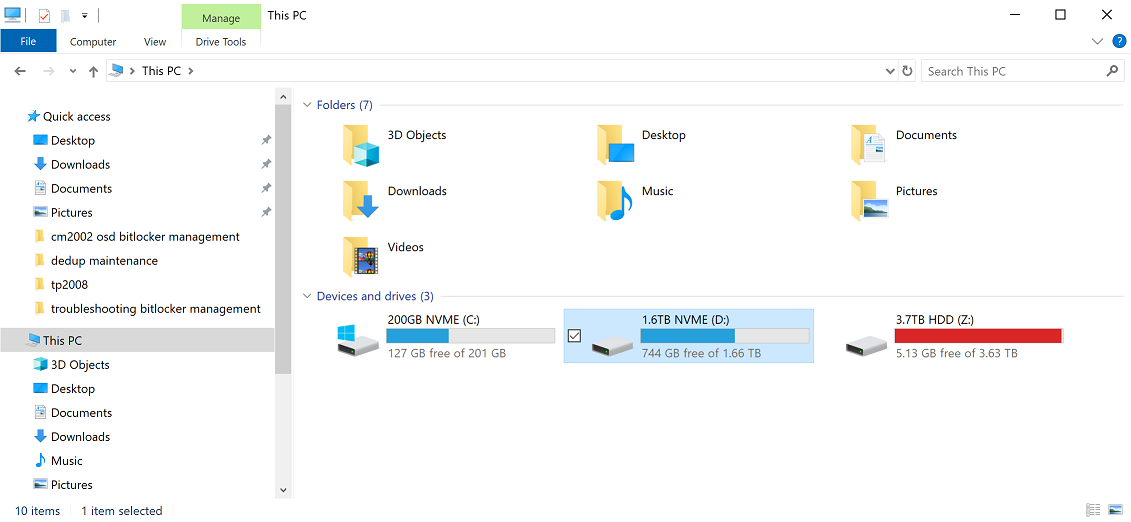Open the Videos folder icon
Image resolution: width=1131 pixels, height=522 pixels.
pyautogui.click(x=360, y=257)
